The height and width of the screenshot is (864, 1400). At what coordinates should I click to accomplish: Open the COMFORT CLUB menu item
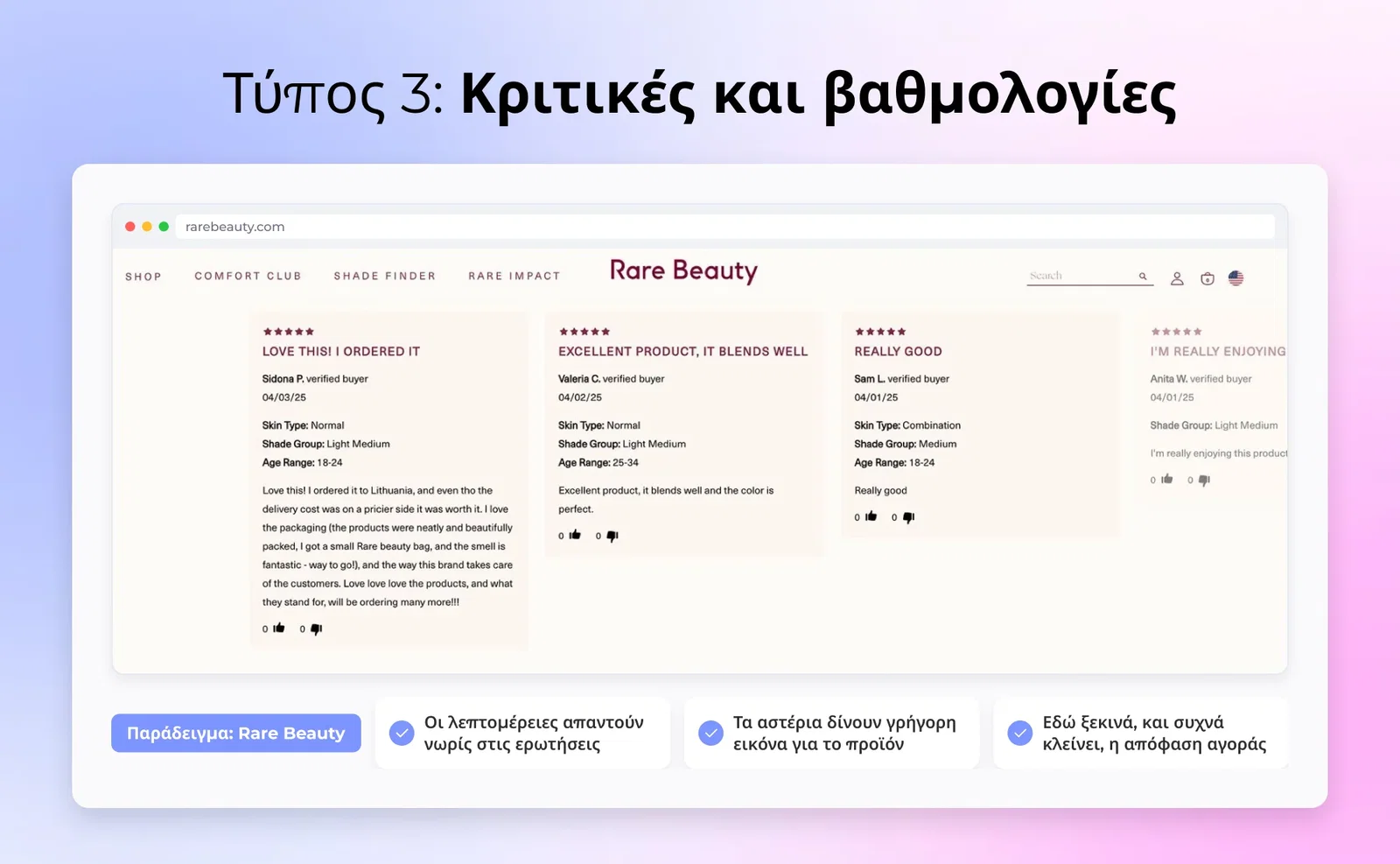(x=248, y=276)
